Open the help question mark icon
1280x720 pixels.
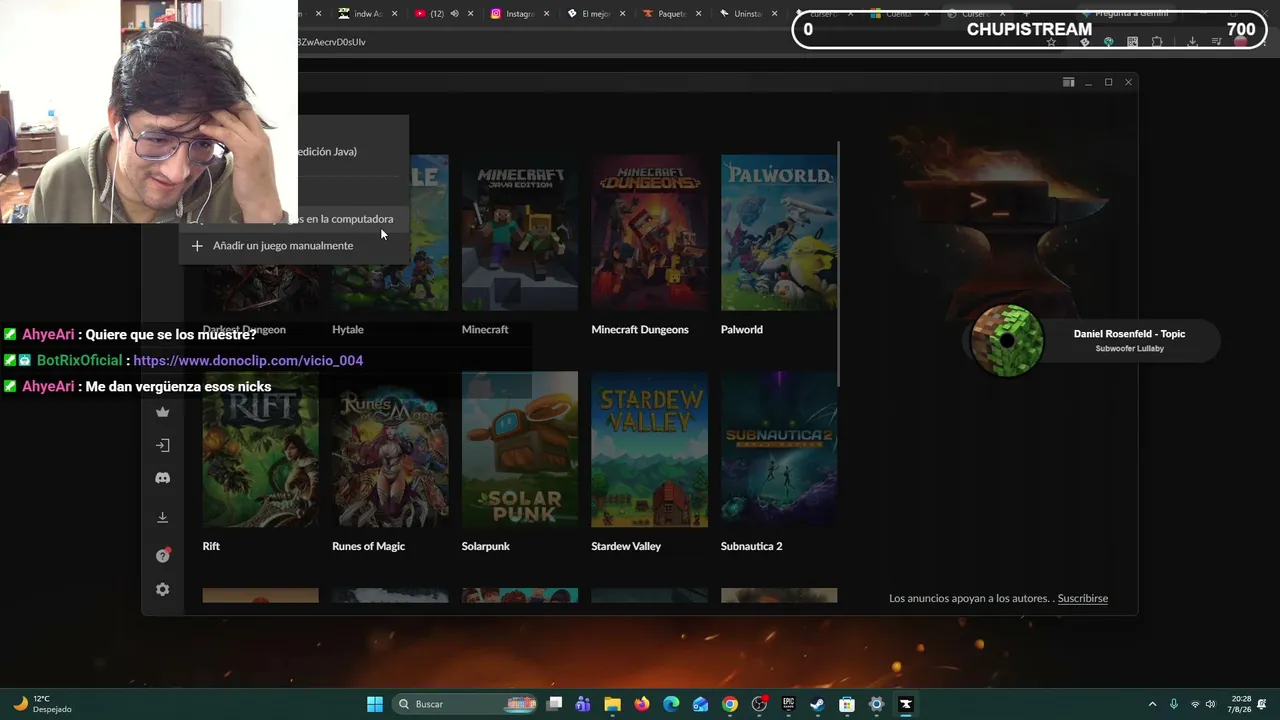coord(162,555)
